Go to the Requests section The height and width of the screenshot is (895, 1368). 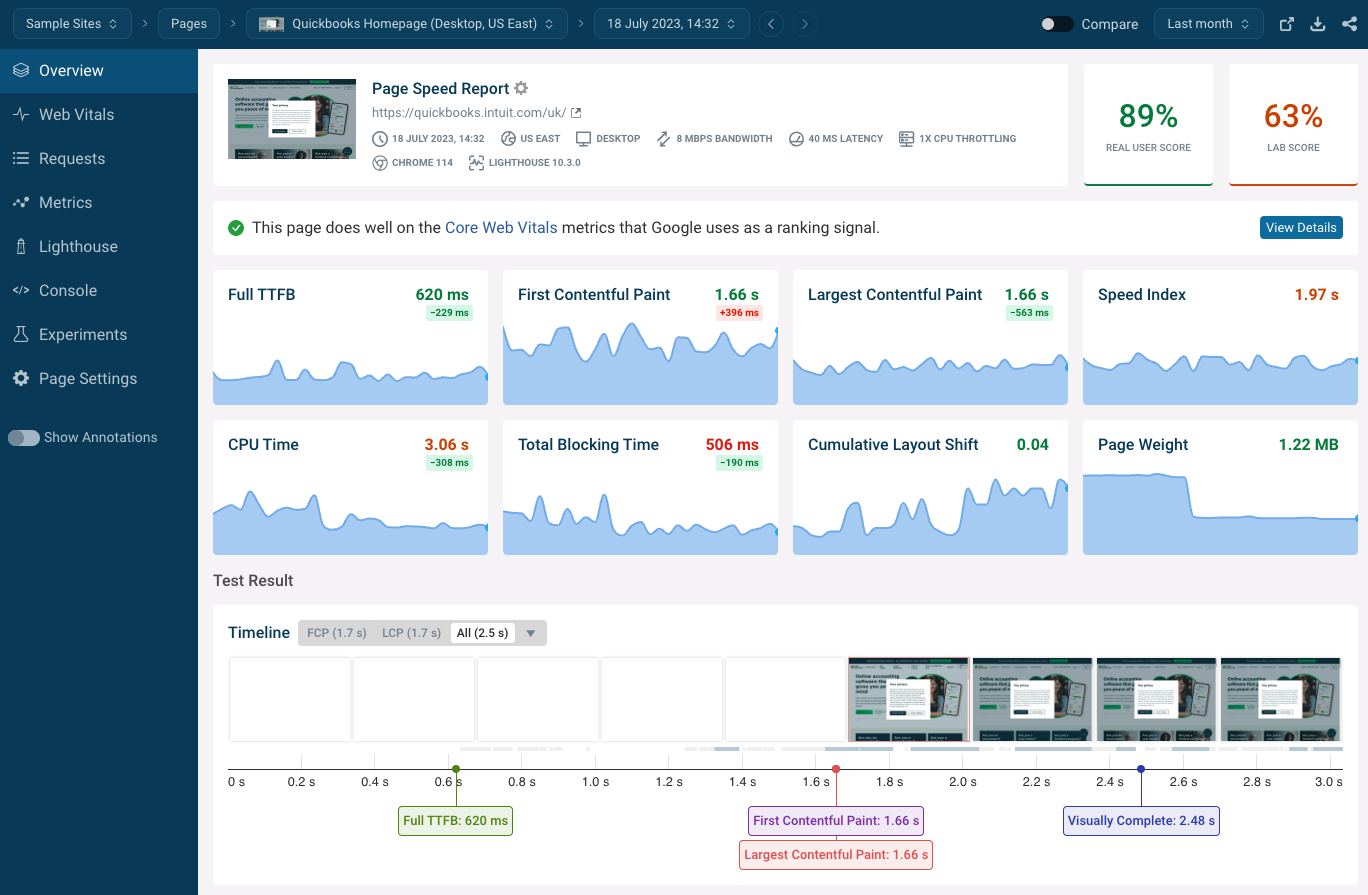click(x=99, y=159)
